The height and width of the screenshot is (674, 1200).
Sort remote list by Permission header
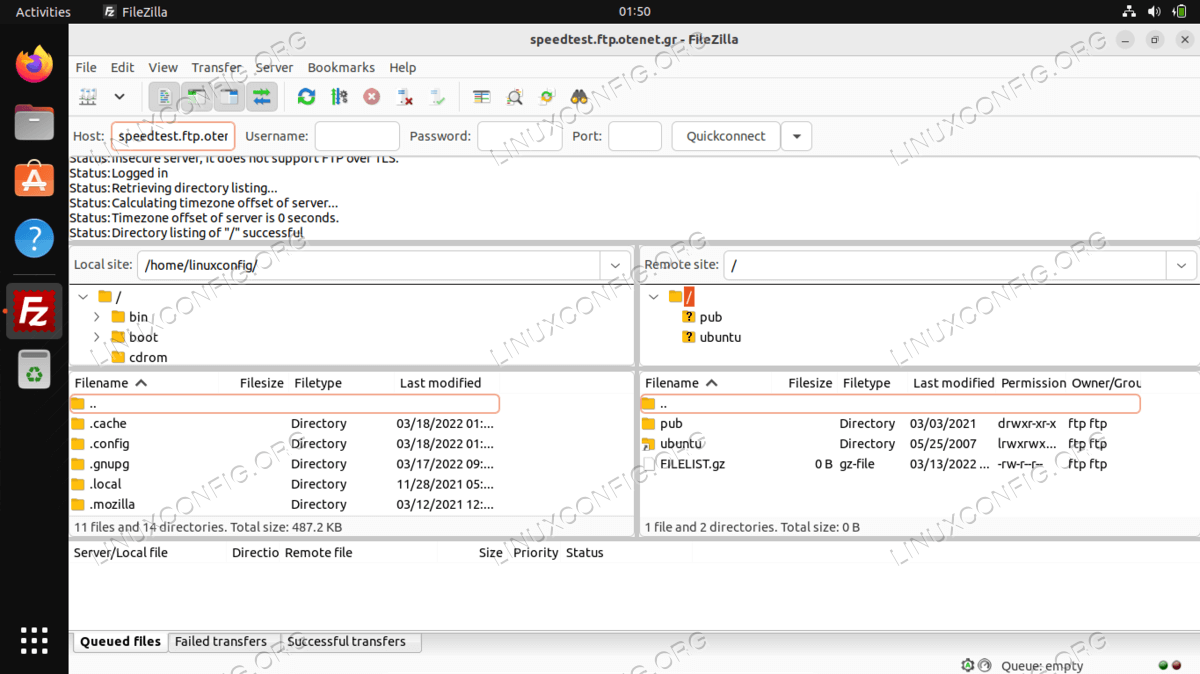[x=1033, y=383]
